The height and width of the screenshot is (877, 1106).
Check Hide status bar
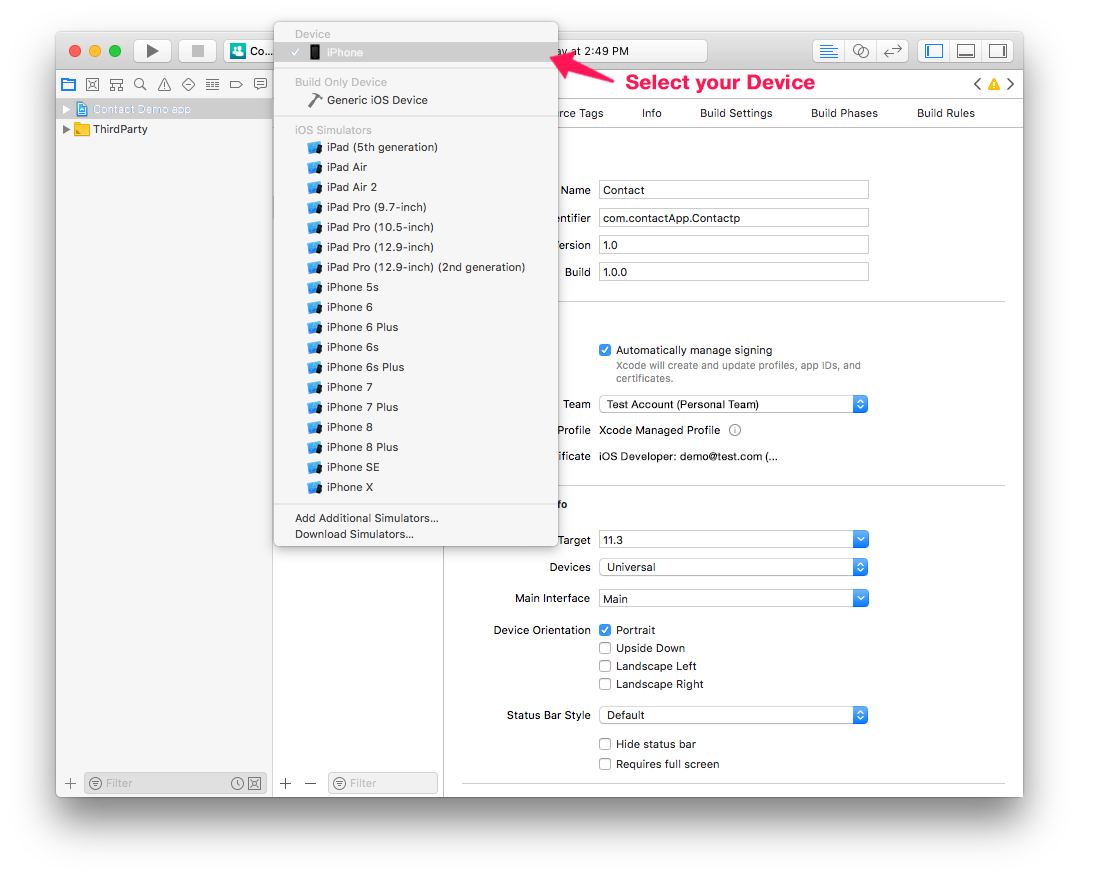pos(604,744)
